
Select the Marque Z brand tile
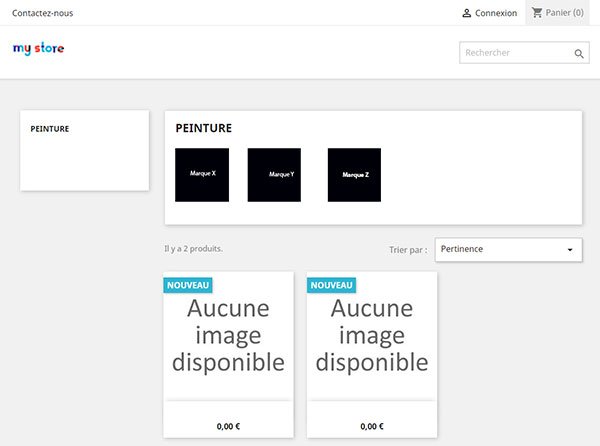coord(354,175)
